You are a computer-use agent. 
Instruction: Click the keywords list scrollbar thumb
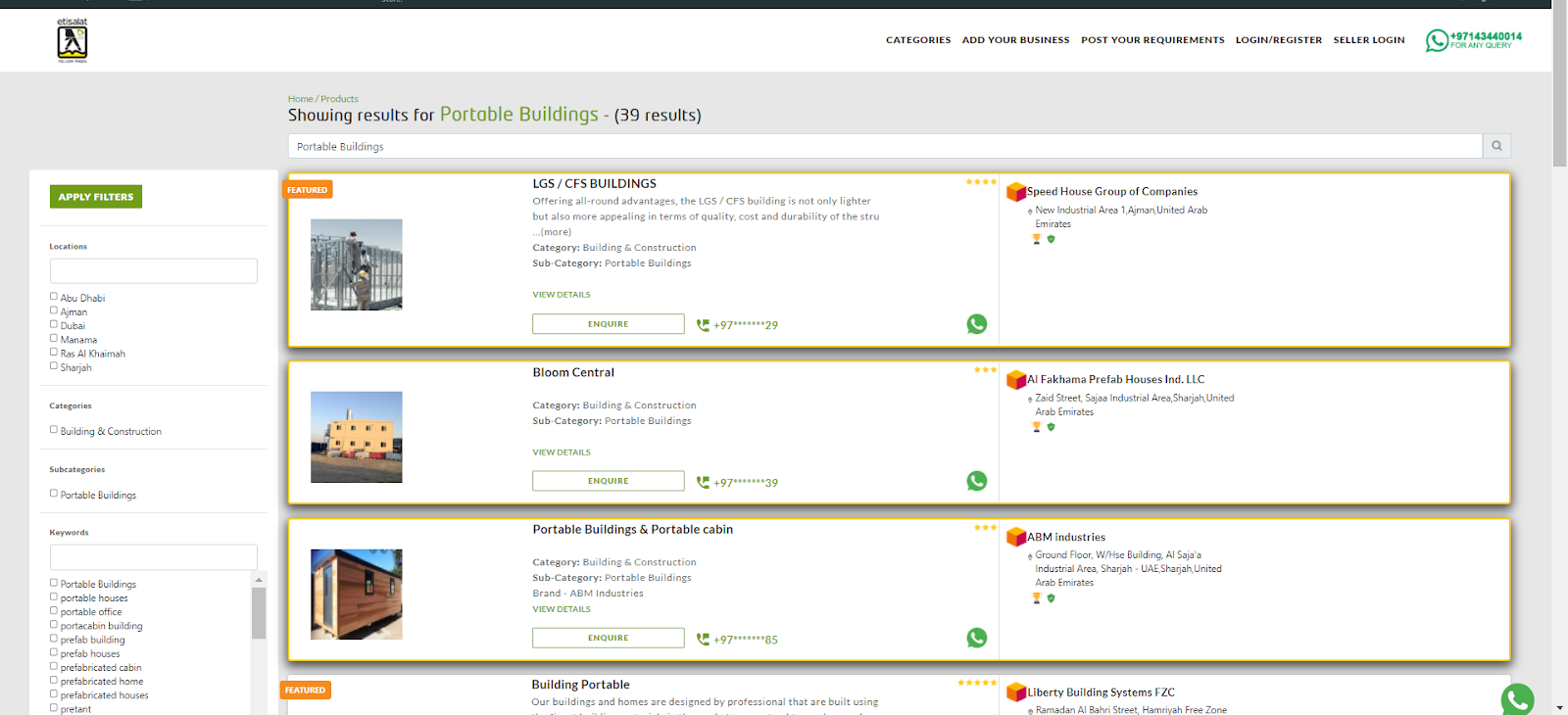[259, 613]
